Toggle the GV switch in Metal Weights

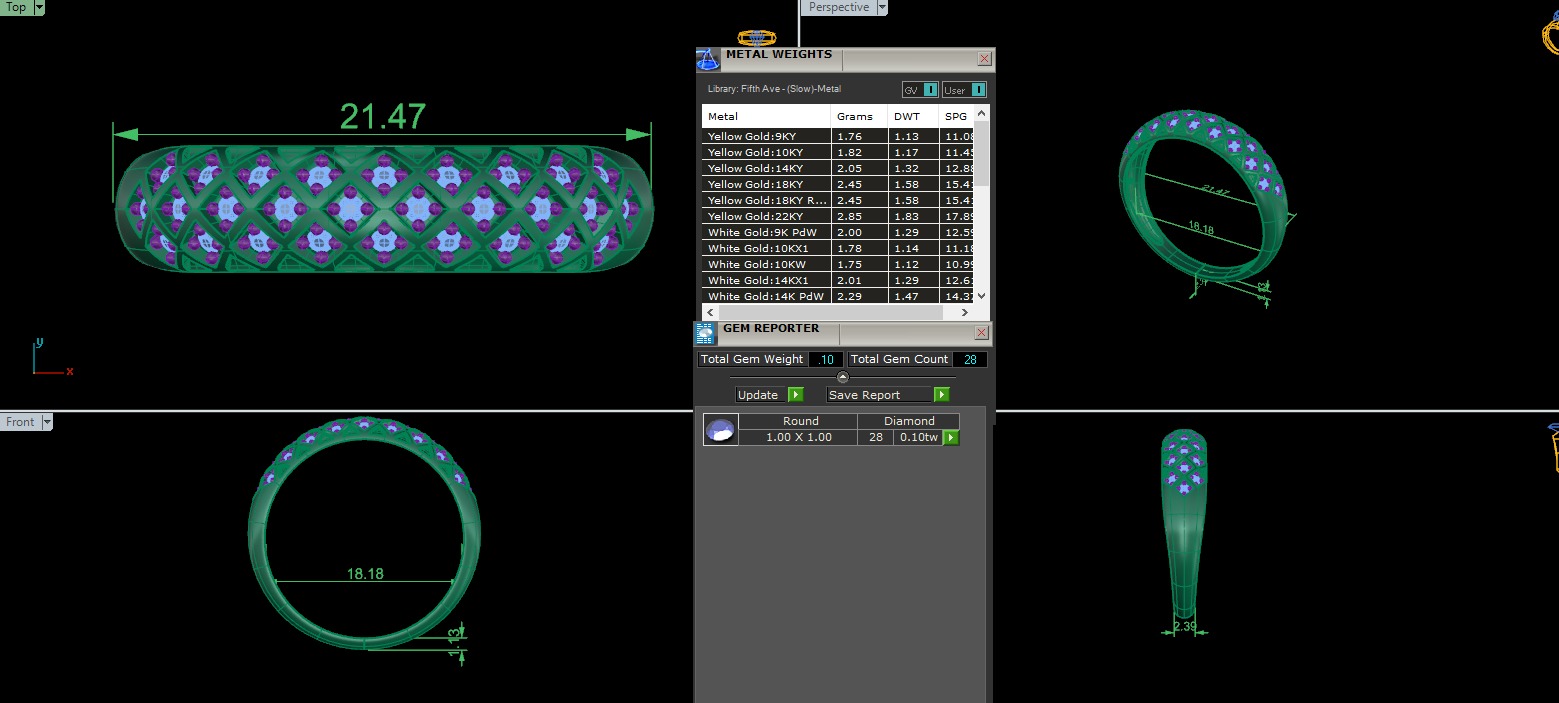point(920,90)
